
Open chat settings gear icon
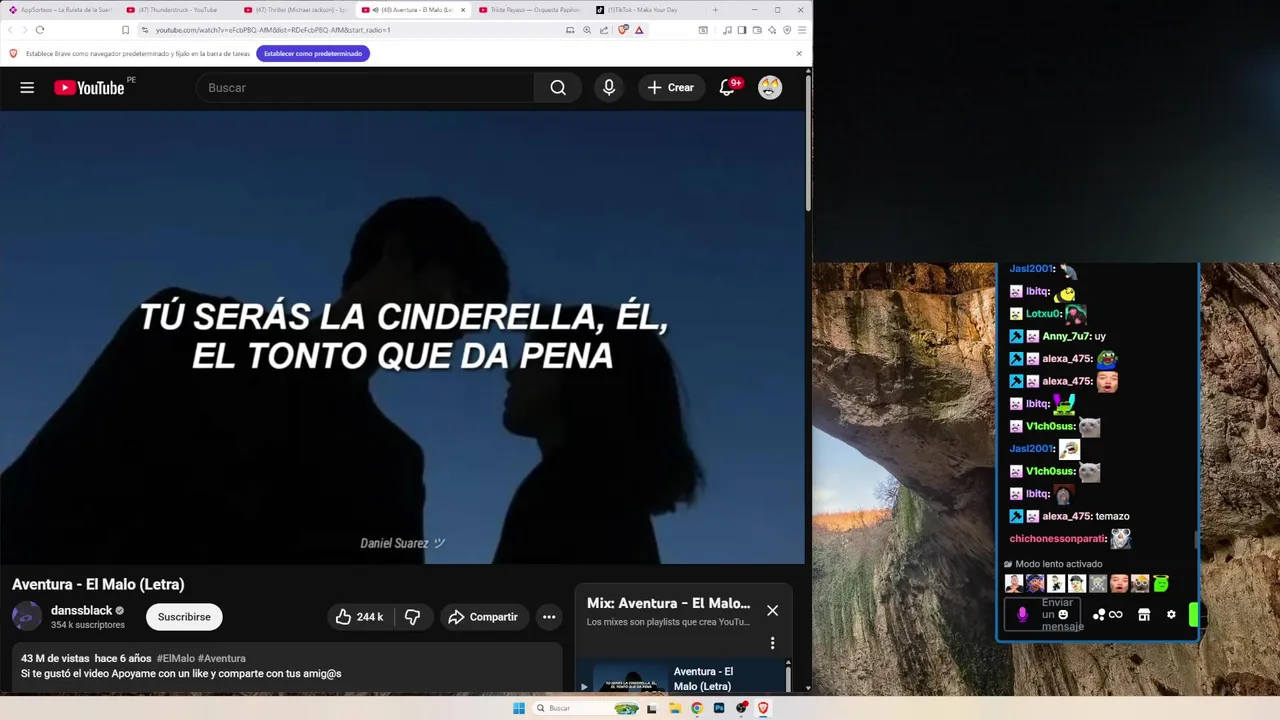(x=1171, y=615)
